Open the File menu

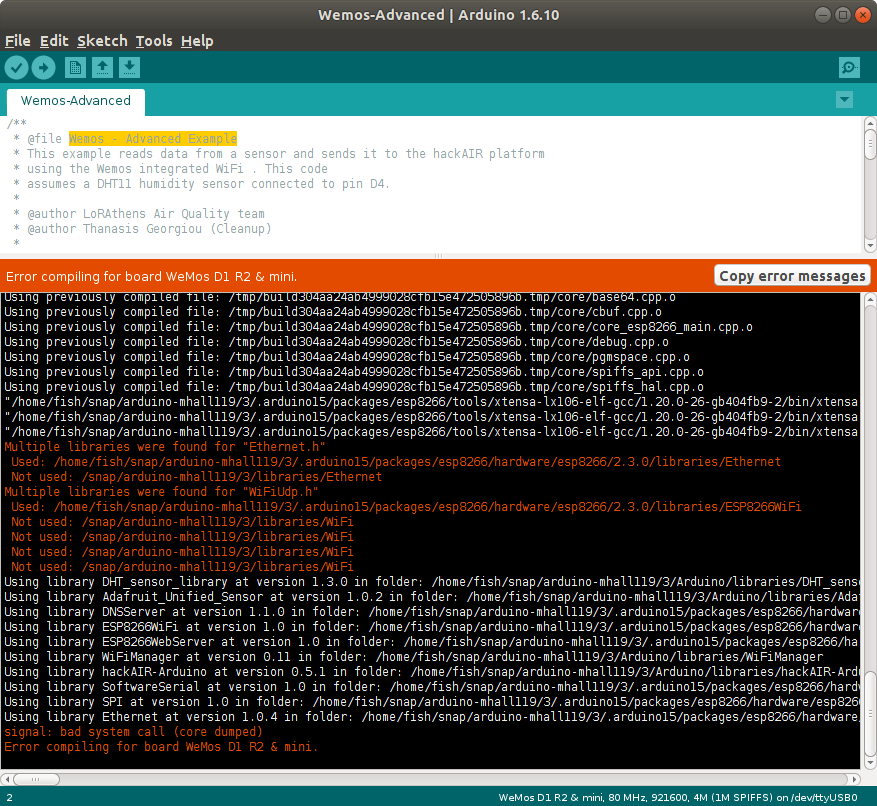coord(18,41)
